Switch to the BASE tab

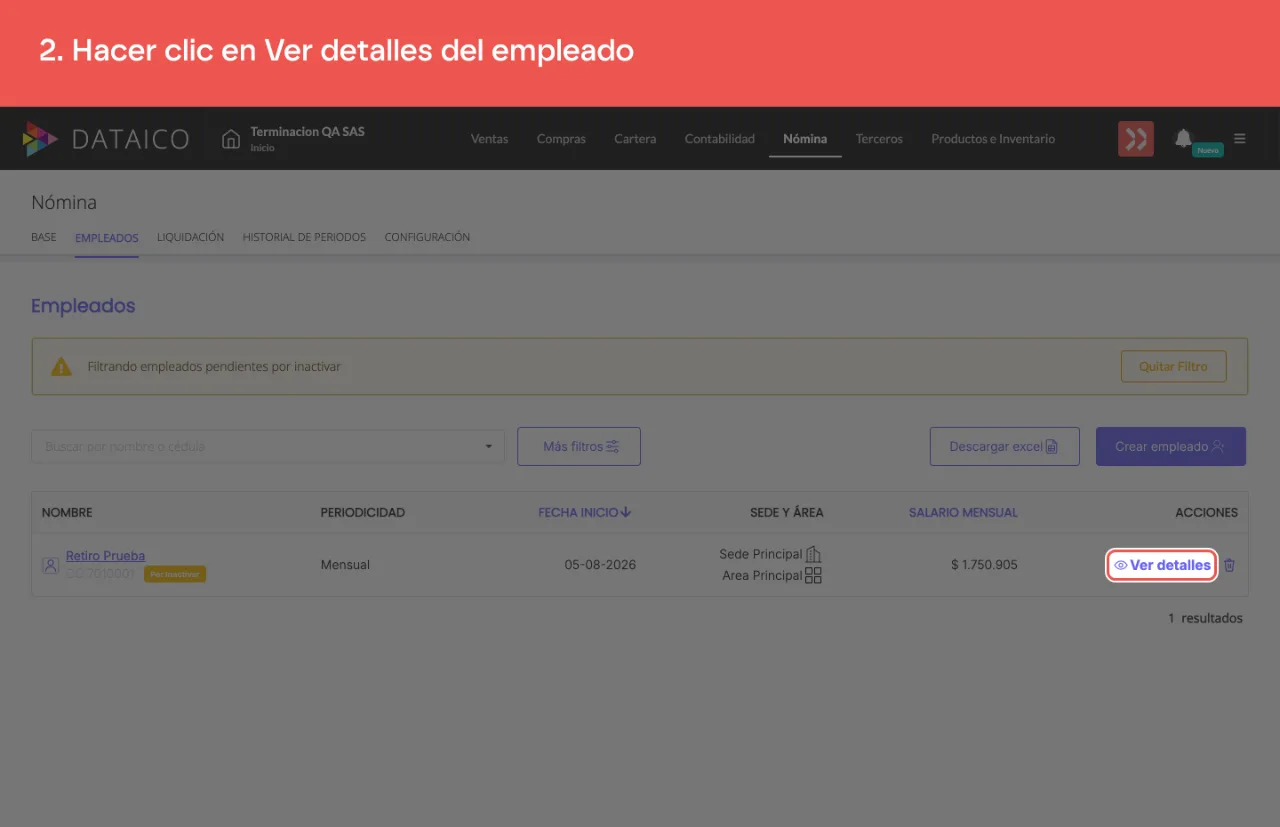point(44,238)
